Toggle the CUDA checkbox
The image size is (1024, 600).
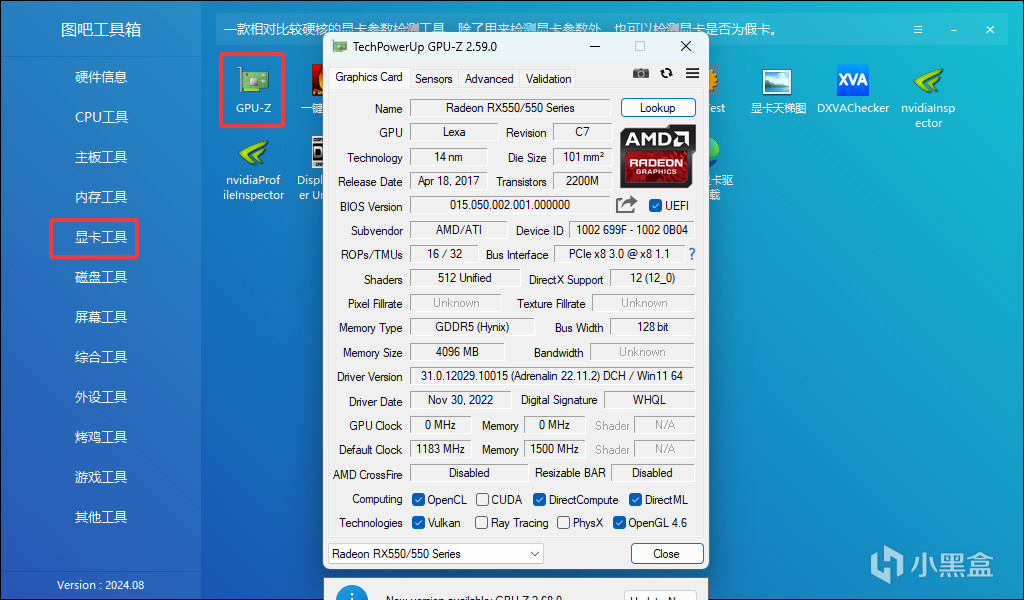[483, 499]
